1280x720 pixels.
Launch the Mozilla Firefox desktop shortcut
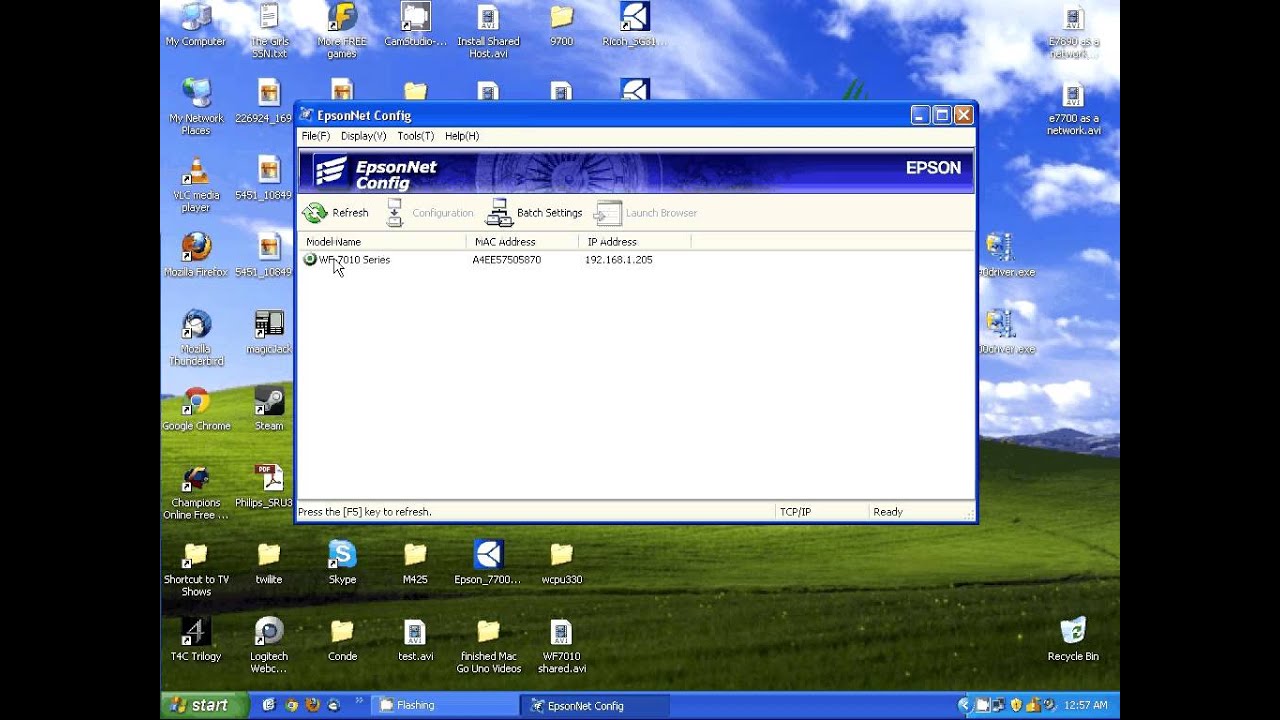click(196, 256)
